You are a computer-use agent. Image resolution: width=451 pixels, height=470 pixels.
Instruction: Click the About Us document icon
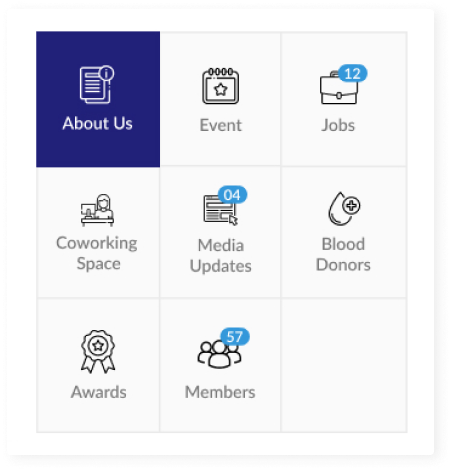(97, 85)
